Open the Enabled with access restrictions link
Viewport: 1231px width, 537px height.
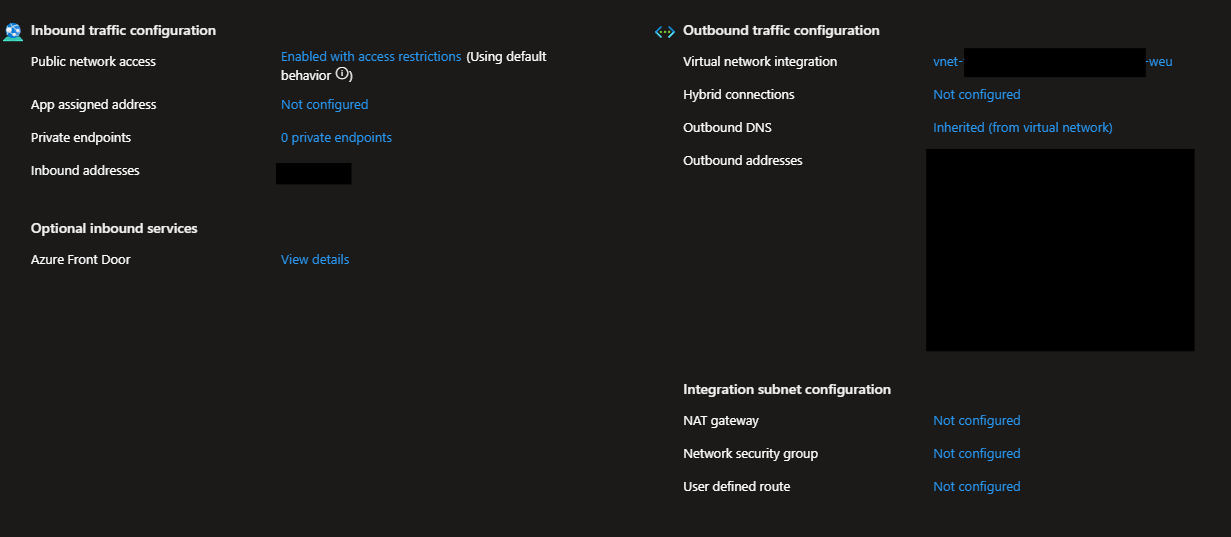click(x=371, y=57)
